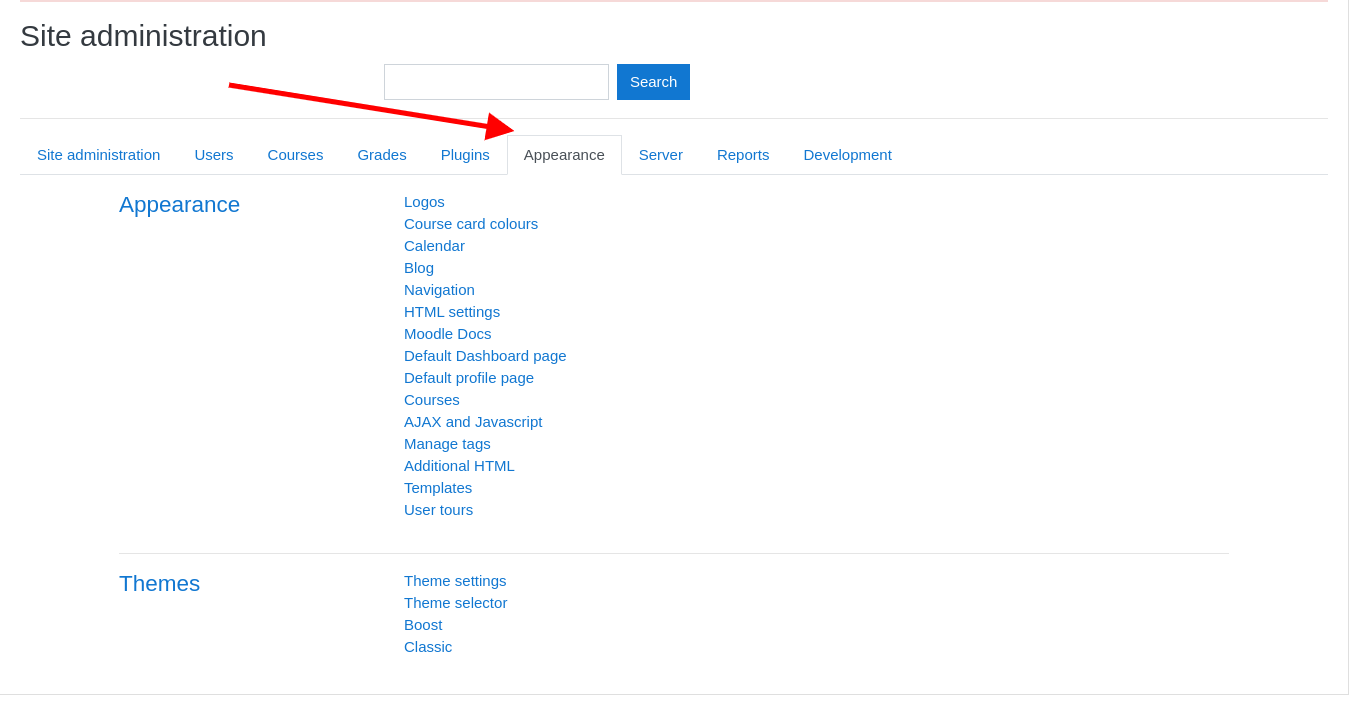This screenshot has width=1353, height=704.
Task: Select the Plugins tab
Action: [464, 154]
